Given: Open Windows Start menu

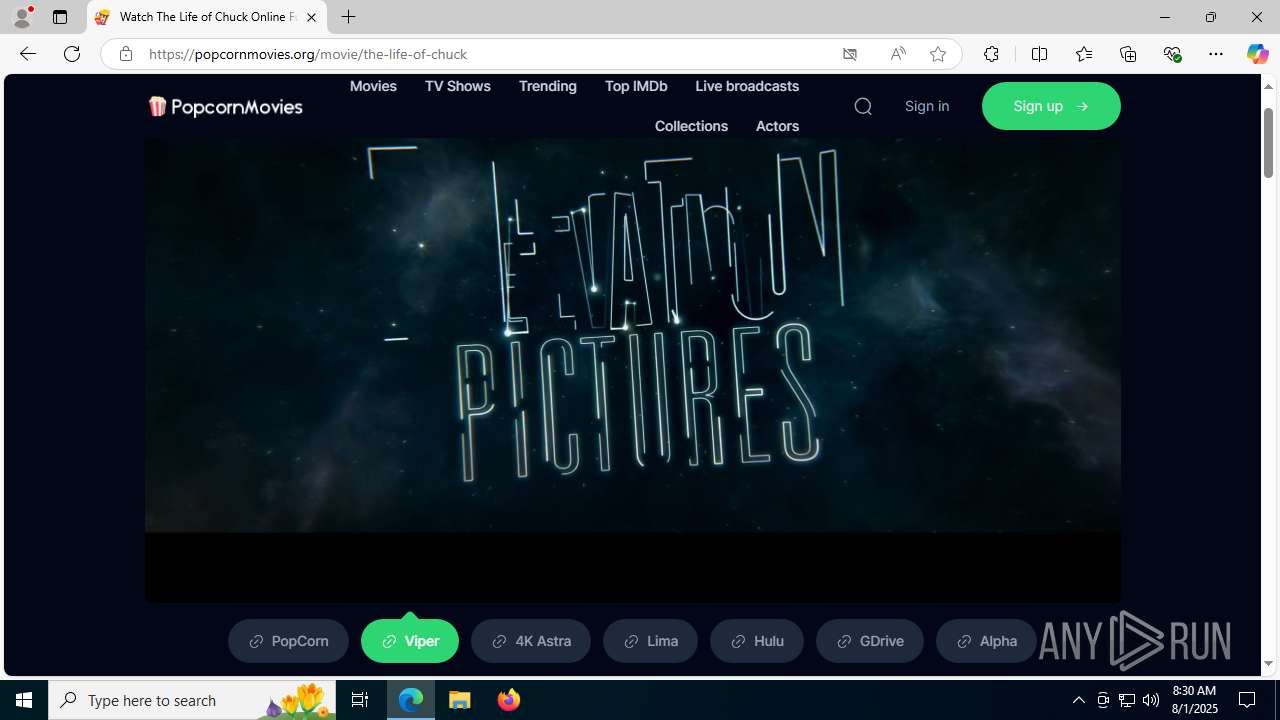Looking at the screenshot, I should pyautogui.click(x=24, y=700).
